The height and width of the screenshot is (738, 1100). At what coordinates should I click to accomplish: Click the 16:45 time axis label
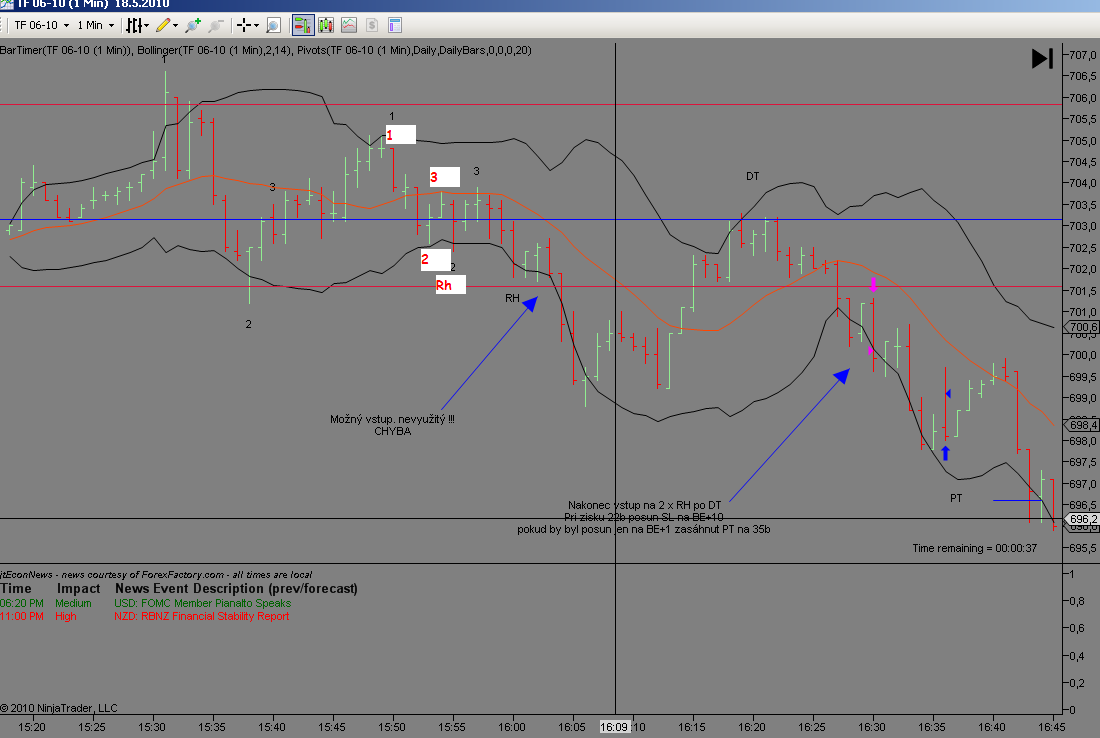tap(1052, 727)
